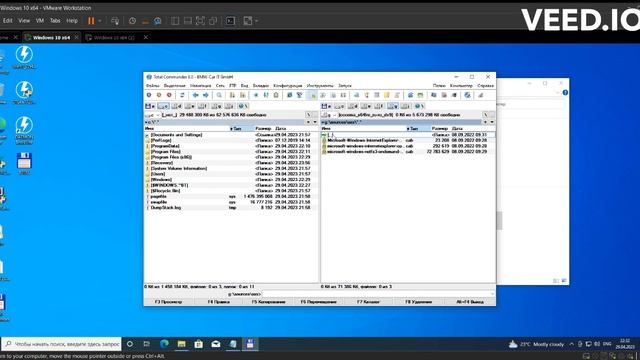Switch to Windows 10 x64 VMware tab
The image size is (640, 360).
[x=51, y=38]
